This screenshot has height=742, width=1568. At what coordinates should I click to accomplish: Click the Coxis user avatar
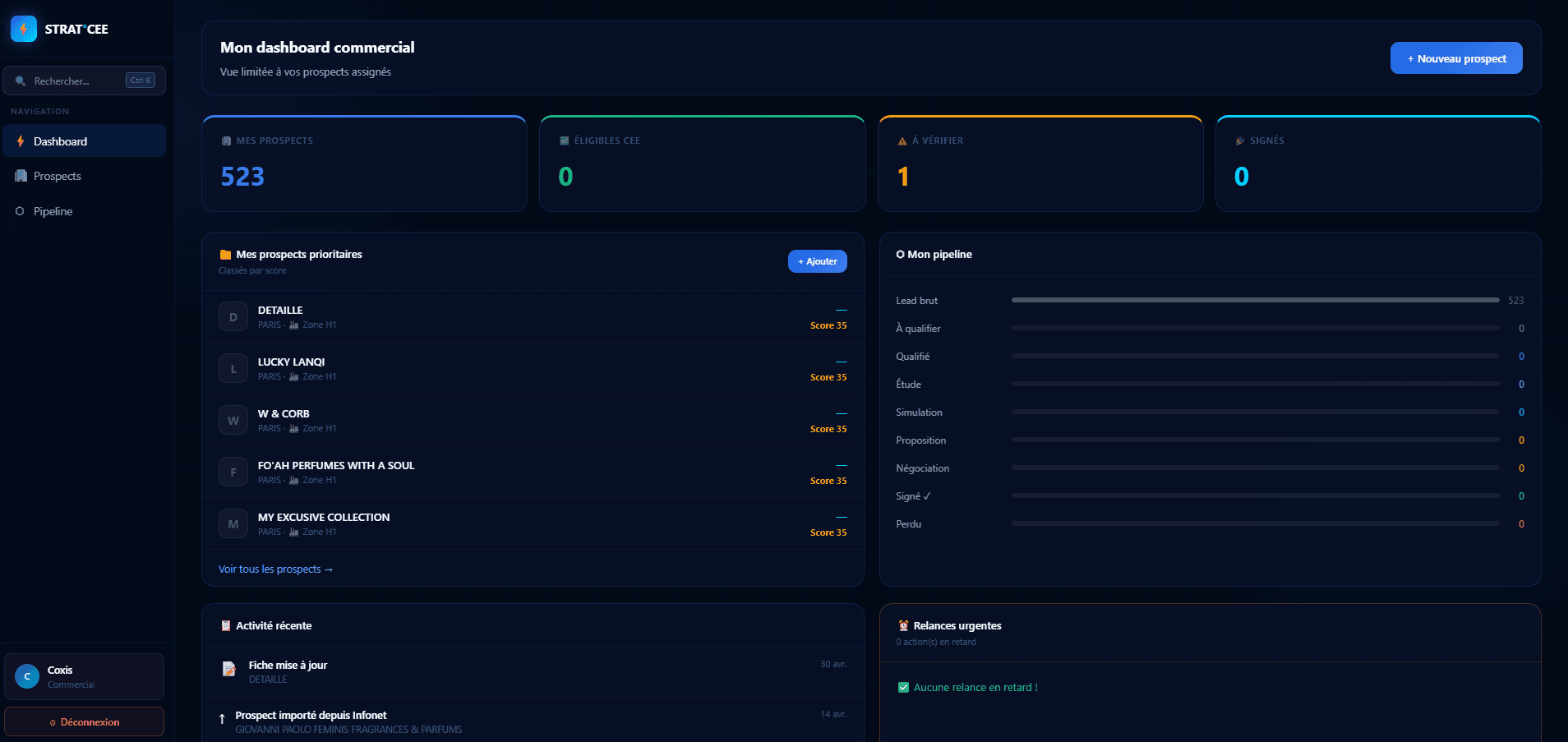click(27, 676)
